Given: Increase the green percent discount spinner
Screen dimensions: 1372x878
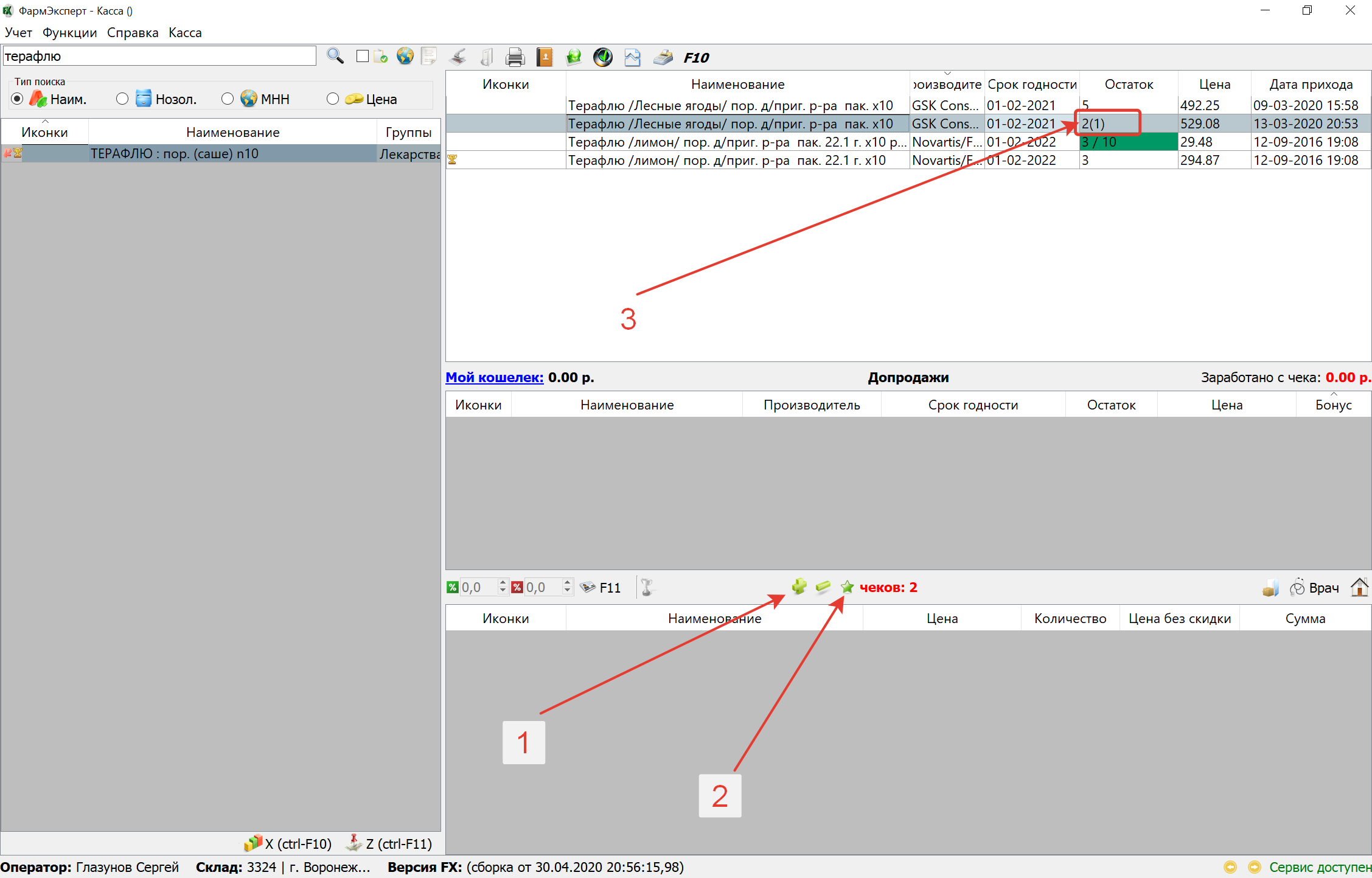Looking at the screenshot, I should 503,583.
